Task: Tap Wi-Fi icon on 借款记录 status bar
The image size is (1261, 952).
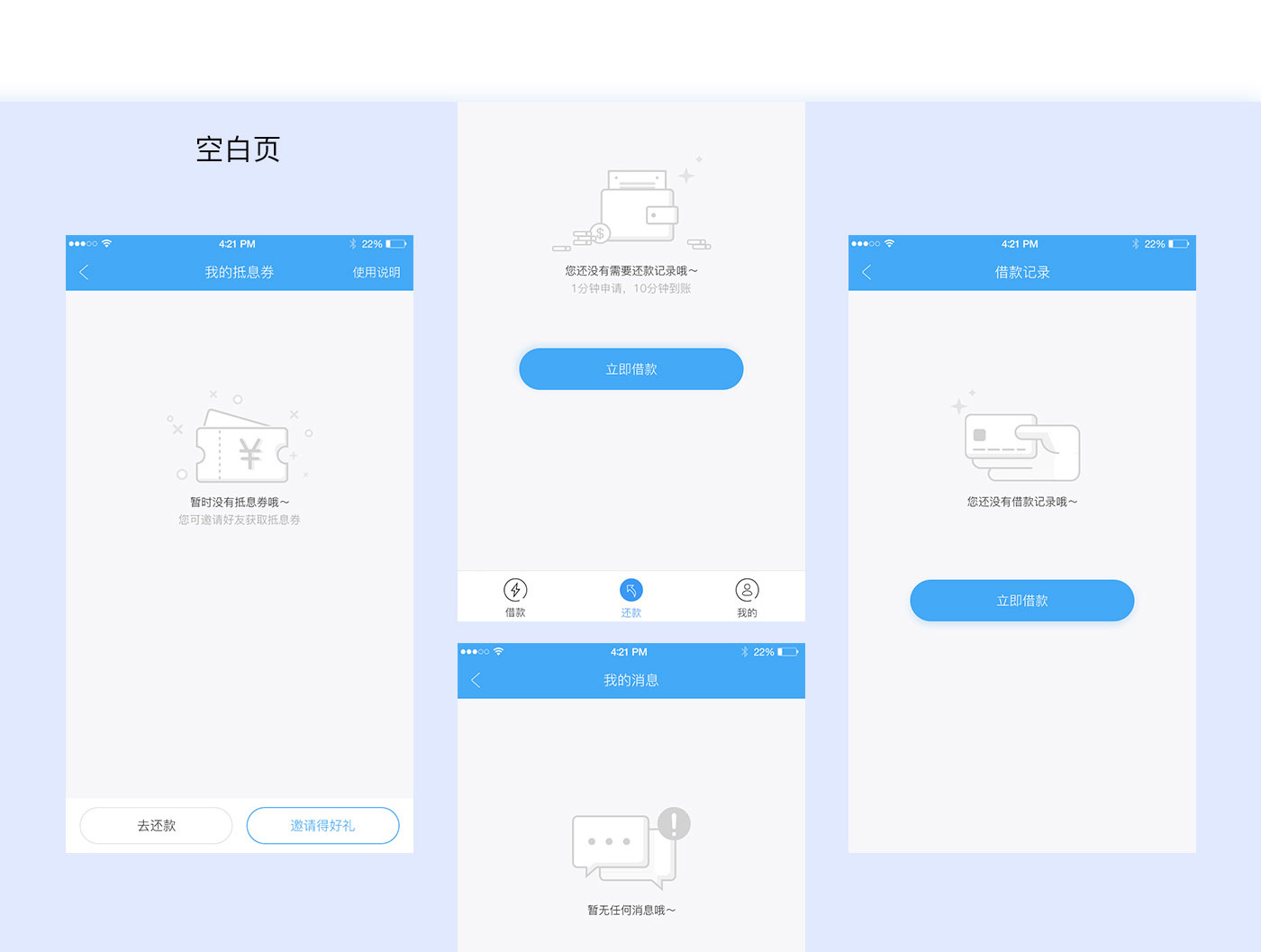Action: tap(890, 244)
